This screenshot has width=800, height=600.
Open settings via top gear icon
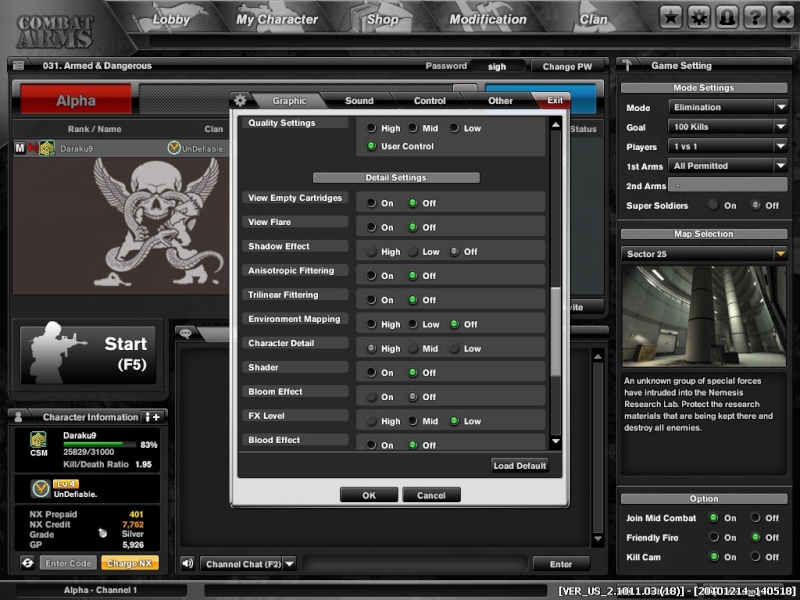click(699, 17)
